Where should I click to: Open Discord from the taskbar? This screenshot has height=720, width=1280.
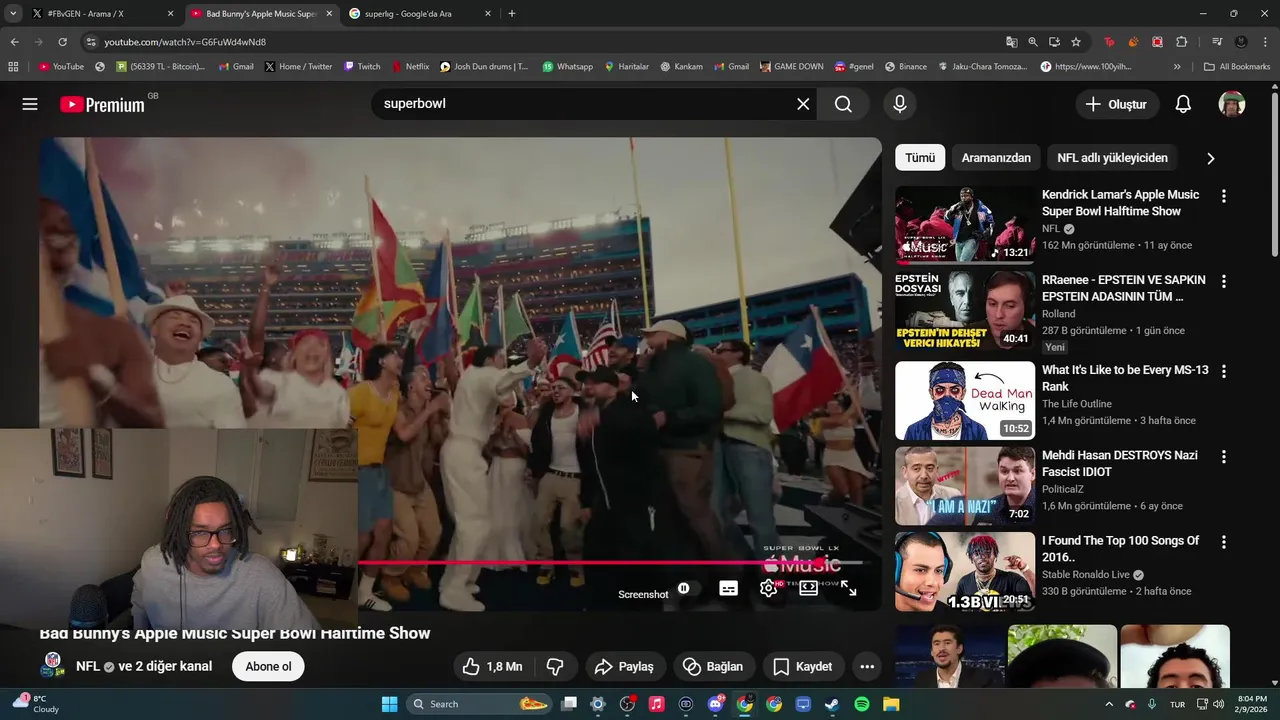point(715,704)
